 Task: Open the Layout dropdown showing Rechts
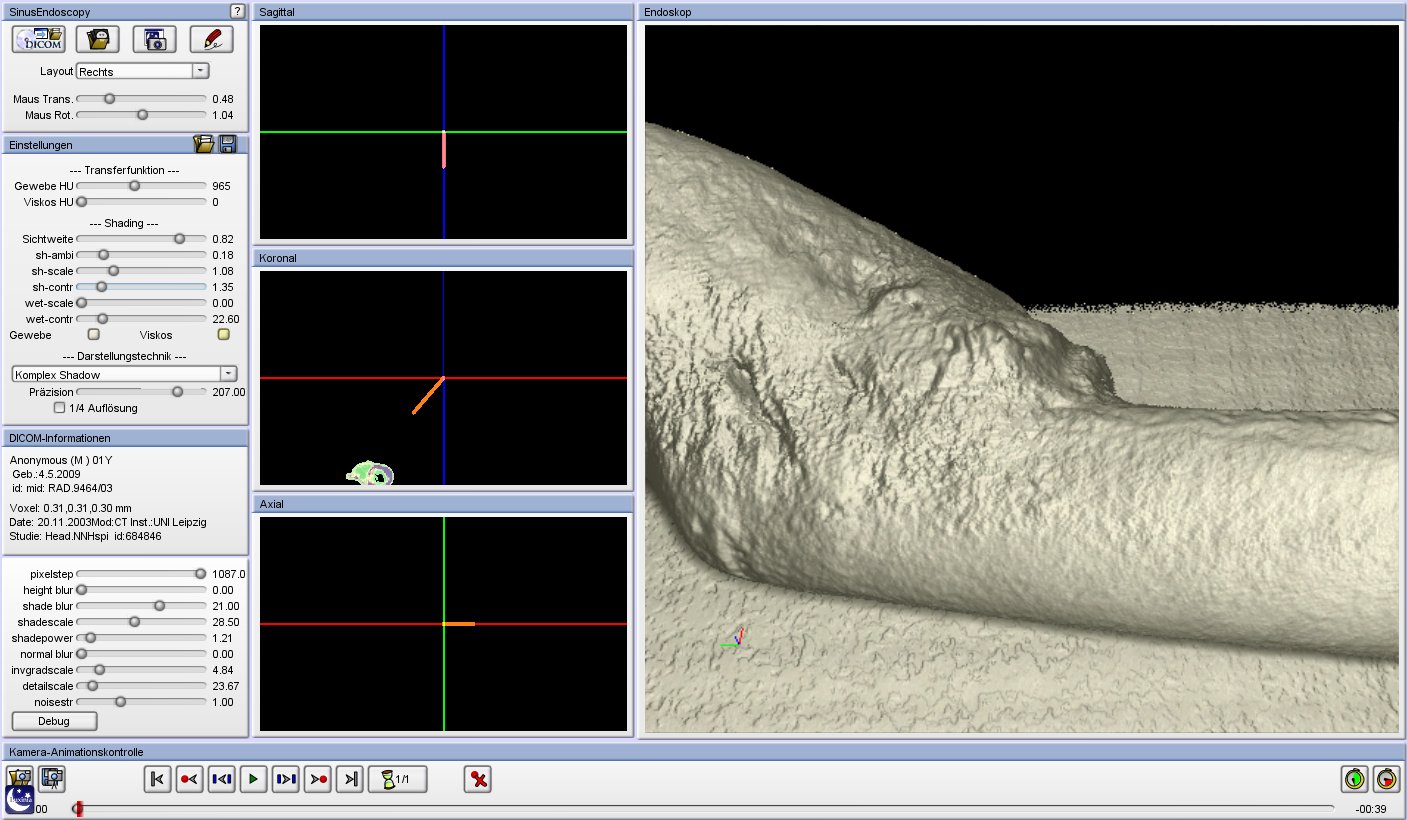coord(200,71)
